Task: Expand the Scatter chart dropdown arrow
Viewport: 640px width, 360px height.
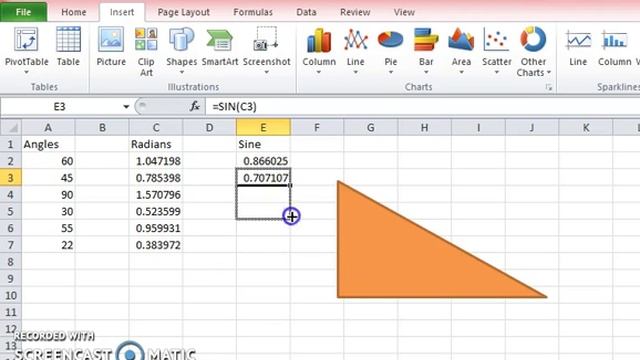Action: coord(497,73)
